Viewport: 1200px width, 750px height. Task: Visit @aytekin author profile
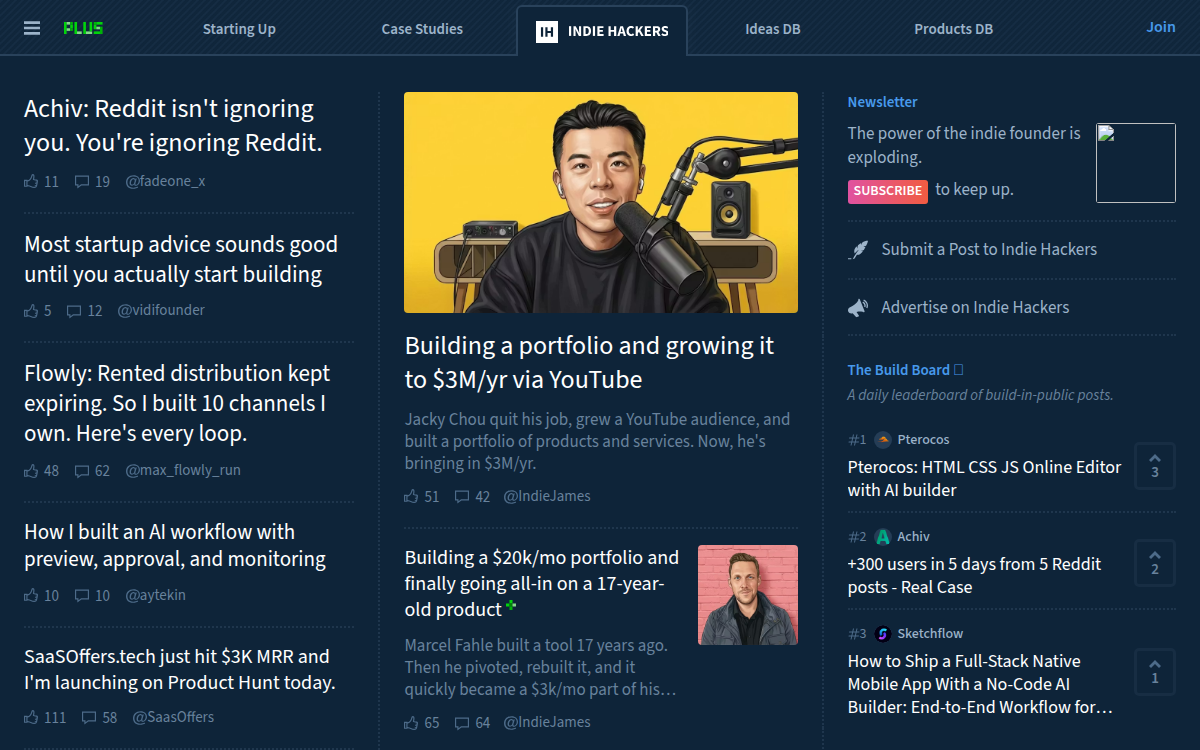(x=155, y=595)
